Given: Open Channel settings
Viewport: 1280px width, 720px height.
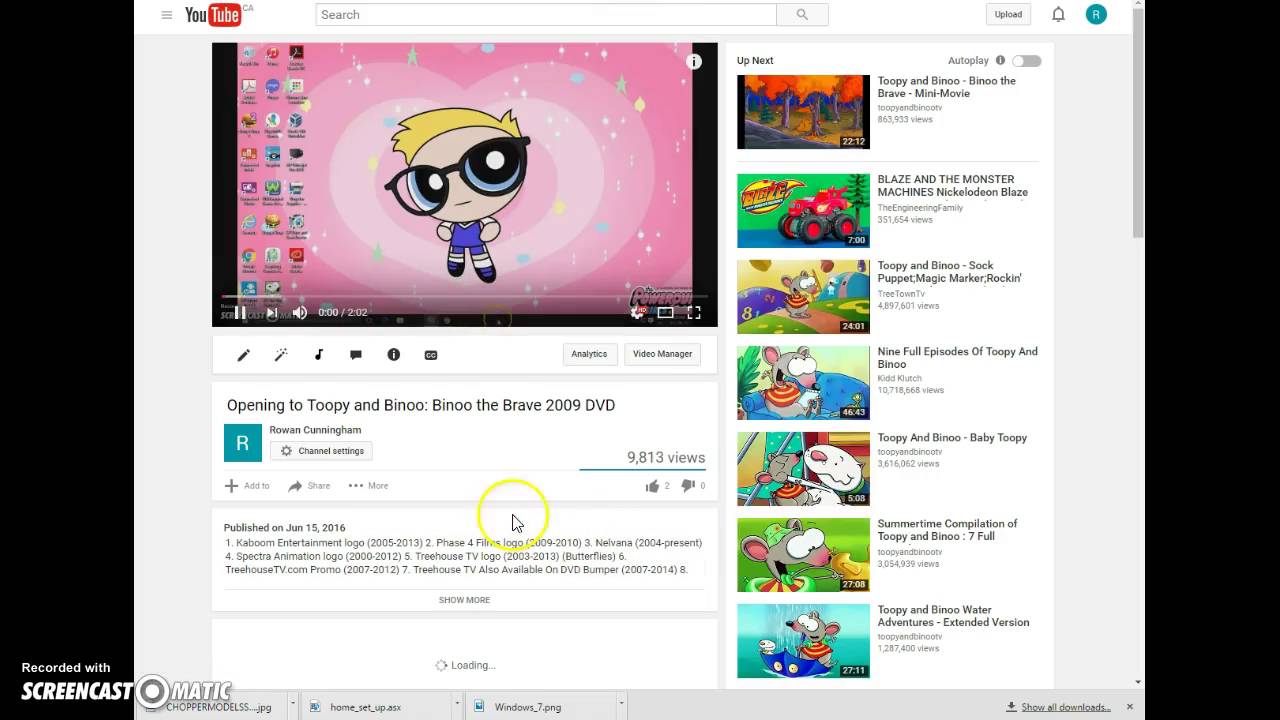Looking at the screenshot, I should coord(321,451).
